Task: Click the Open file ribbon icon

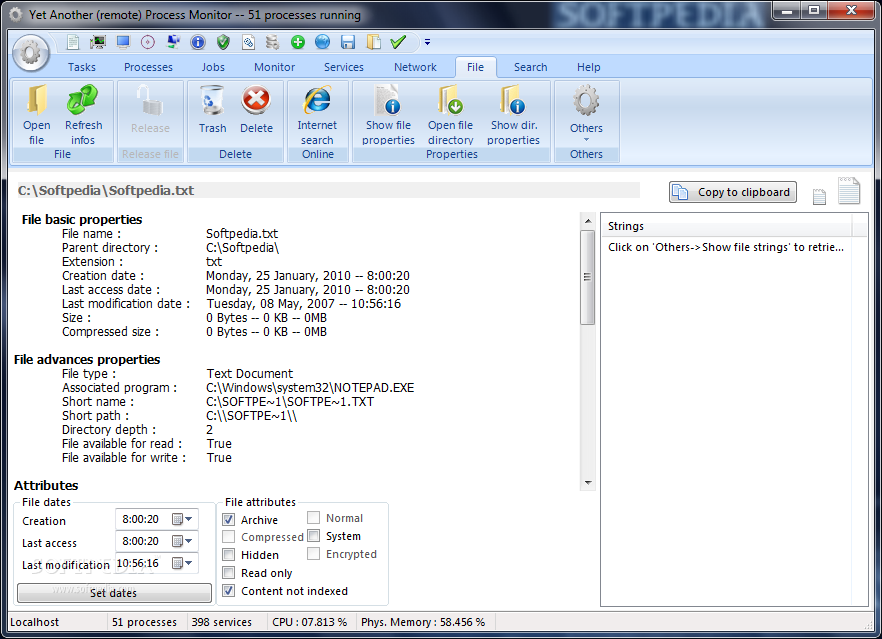Action: (37, 115)
